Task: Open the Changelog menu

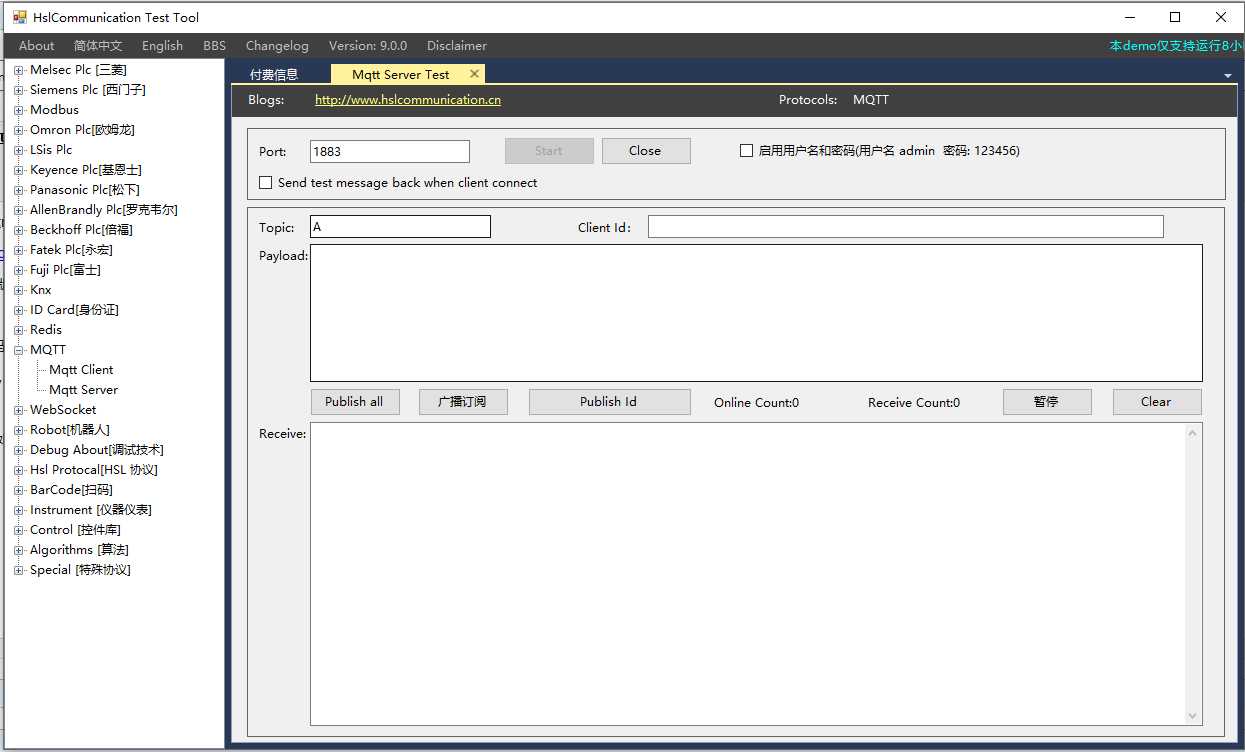Action: point(277,46)
